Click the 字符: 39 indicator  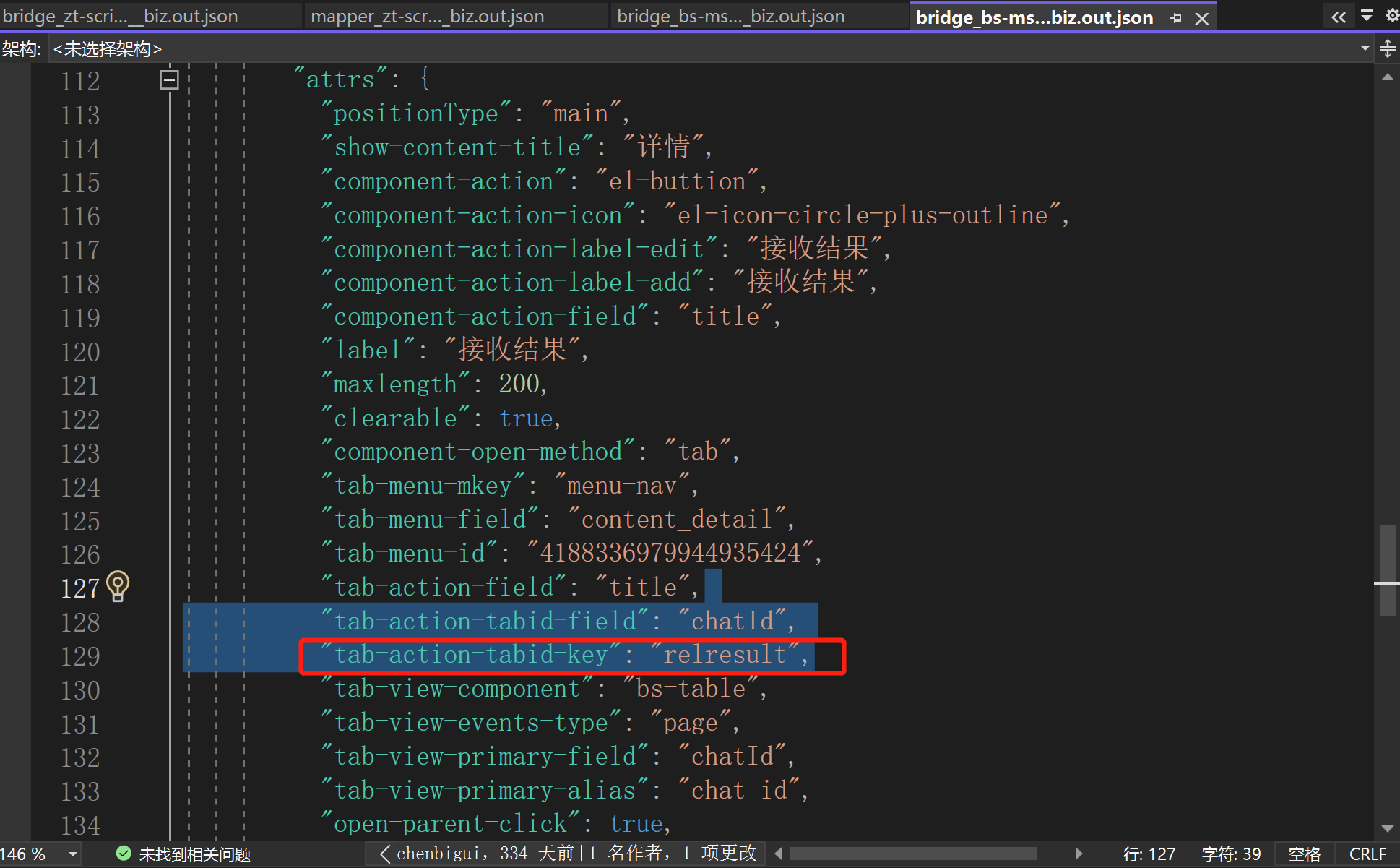click(1231, 854)
